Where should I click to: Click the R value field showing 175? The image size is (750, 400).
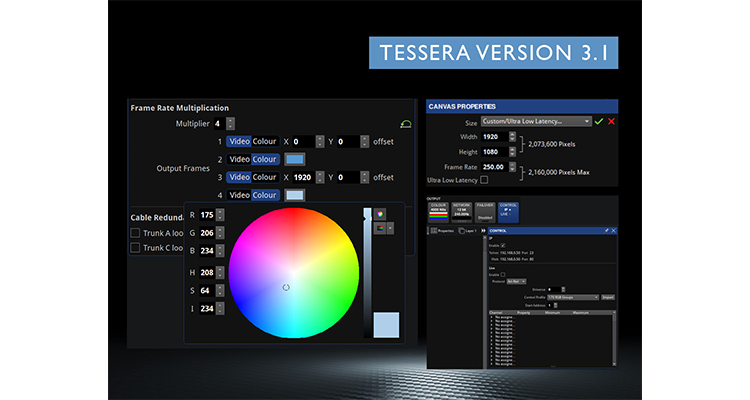tap(207, 215)
